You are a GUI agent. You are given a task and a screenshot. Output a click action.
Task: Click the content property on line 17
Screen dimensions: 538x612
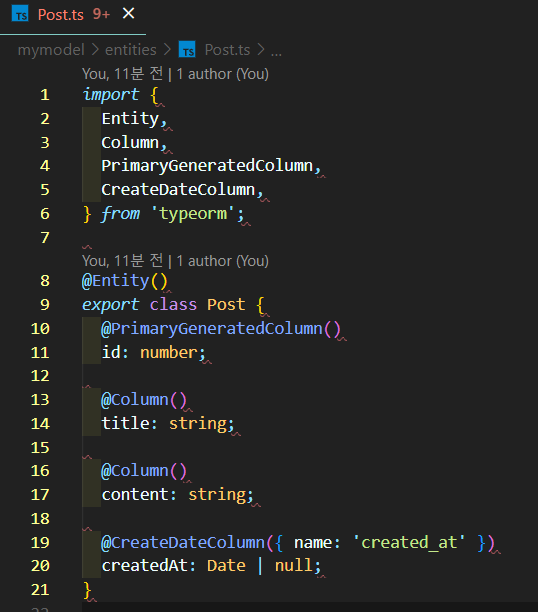[x=135, y=495]
